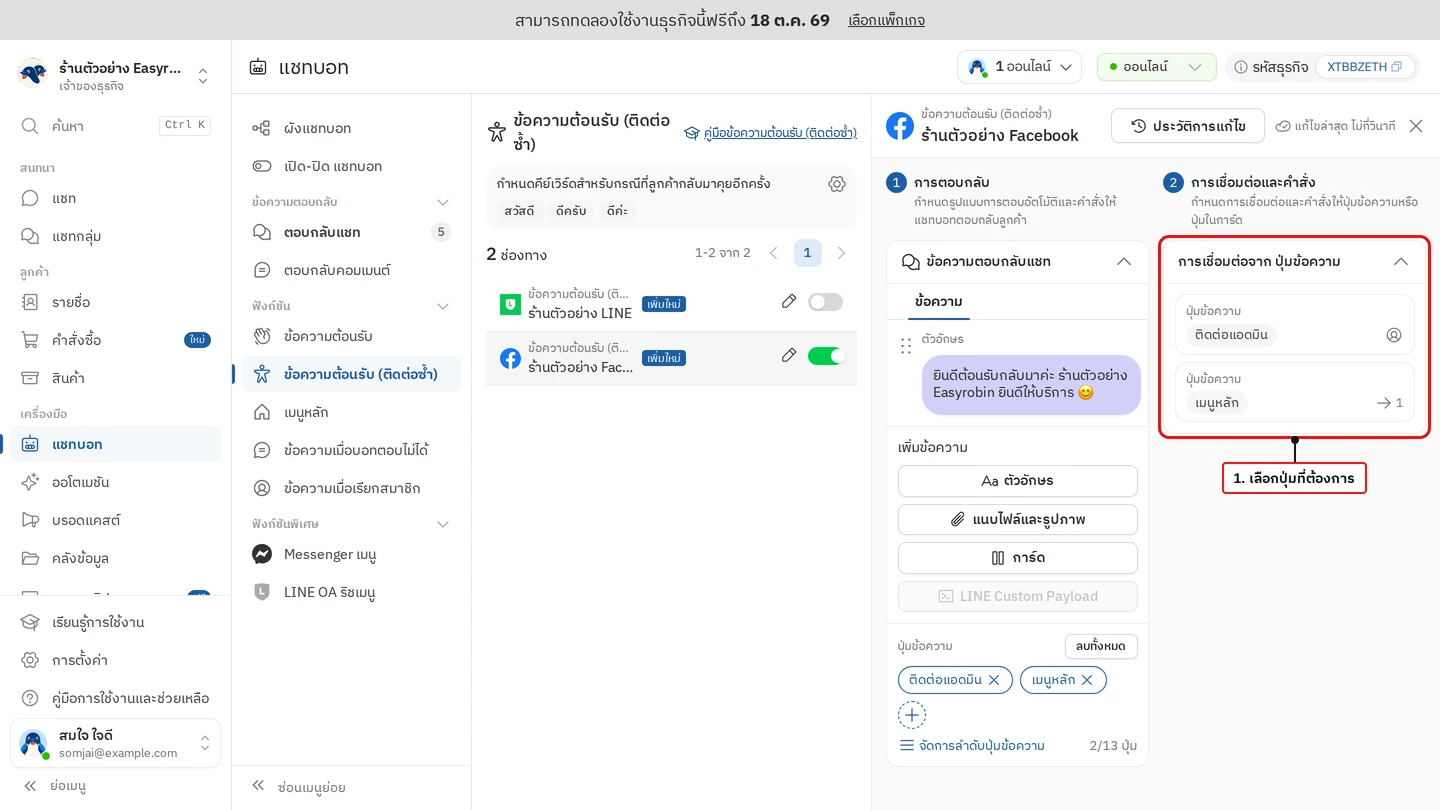Disable the ร้านตัวอย่าง Facebook channel toggle
This screenshot has width=1440, height=810.
825,356
